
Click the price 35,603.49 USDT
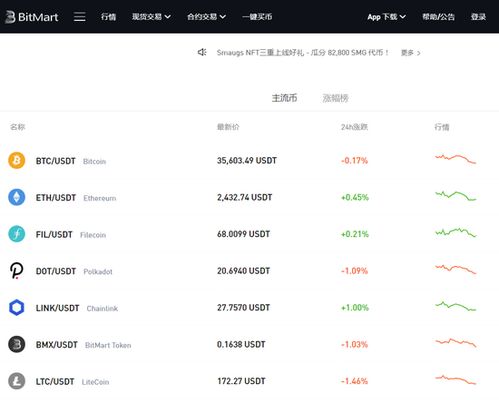coord(247,161)
